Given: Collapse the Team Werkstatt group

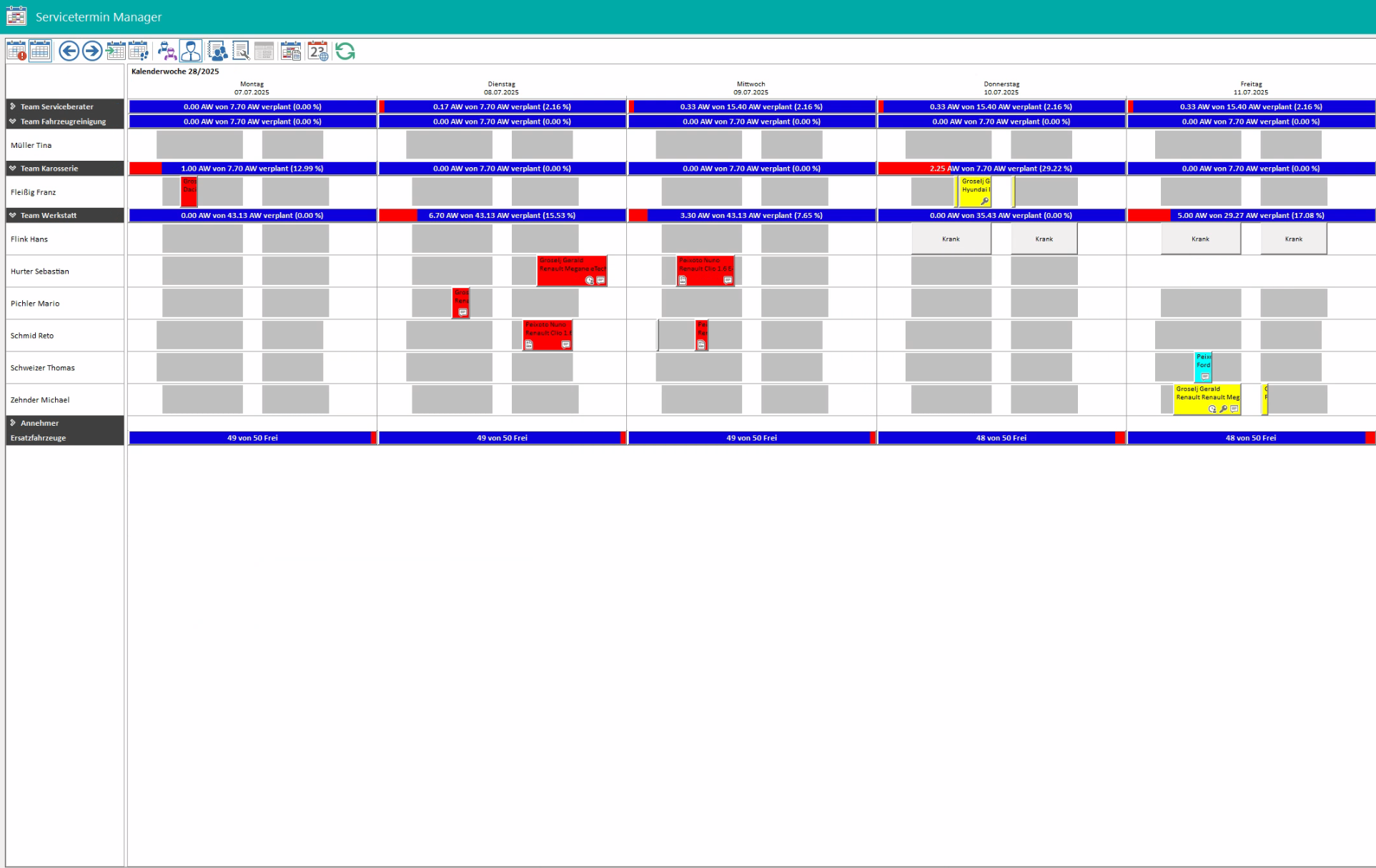Looking at the screenshot, I should (13, 215).
